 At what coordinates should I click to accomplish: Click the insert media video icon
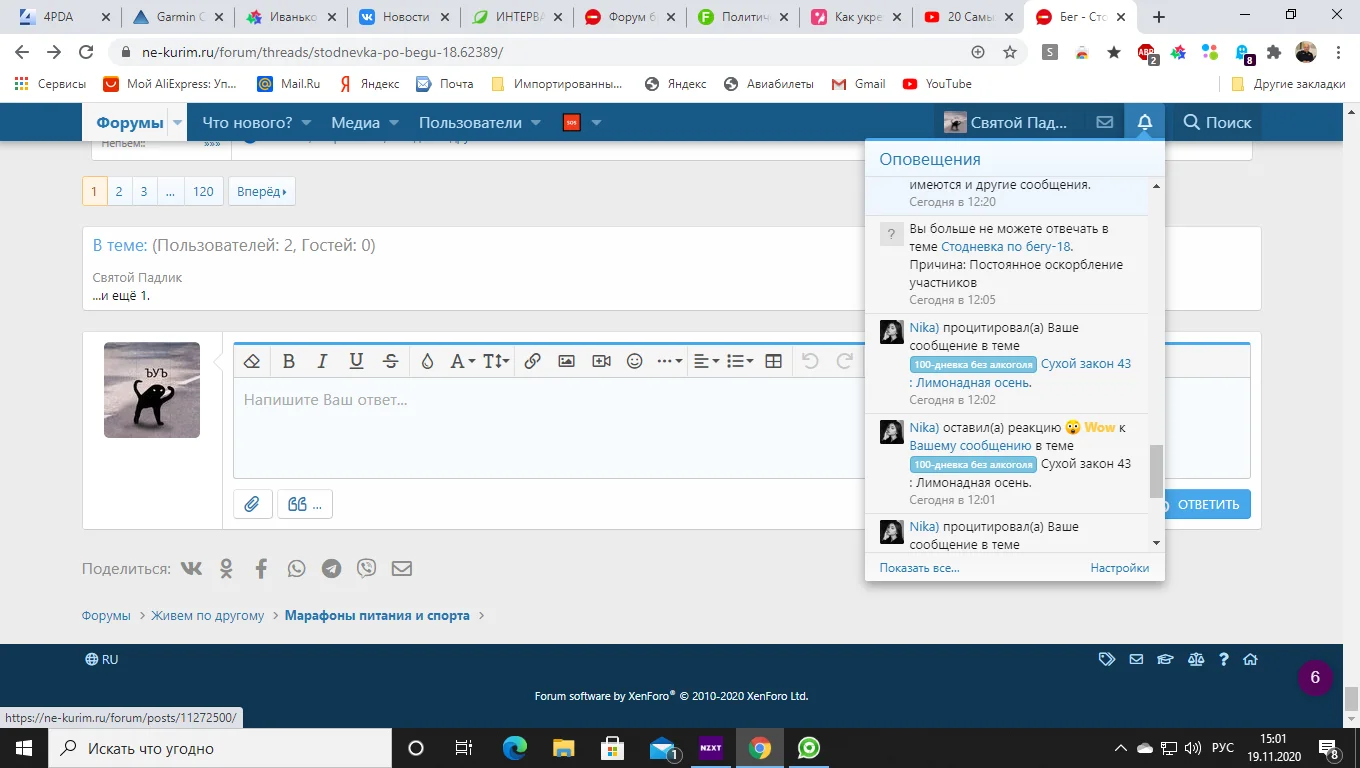pyautogui.click(x=601, y=361)
